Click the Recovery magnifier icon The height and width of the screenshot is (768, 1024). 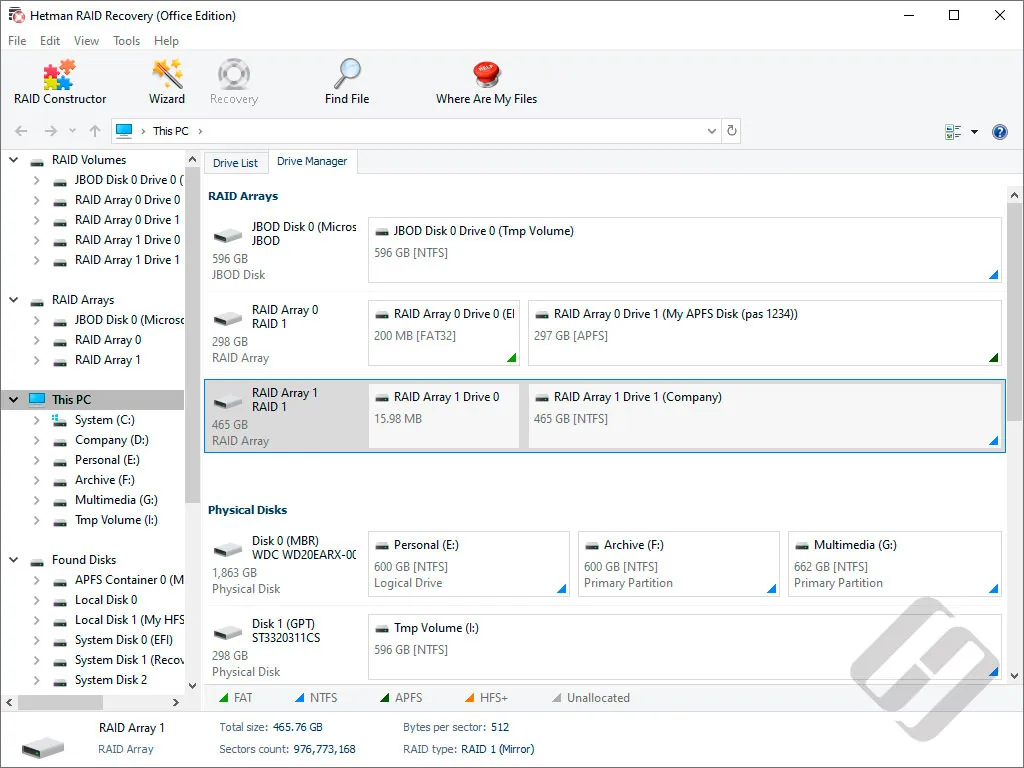click(x=233, y=75)
